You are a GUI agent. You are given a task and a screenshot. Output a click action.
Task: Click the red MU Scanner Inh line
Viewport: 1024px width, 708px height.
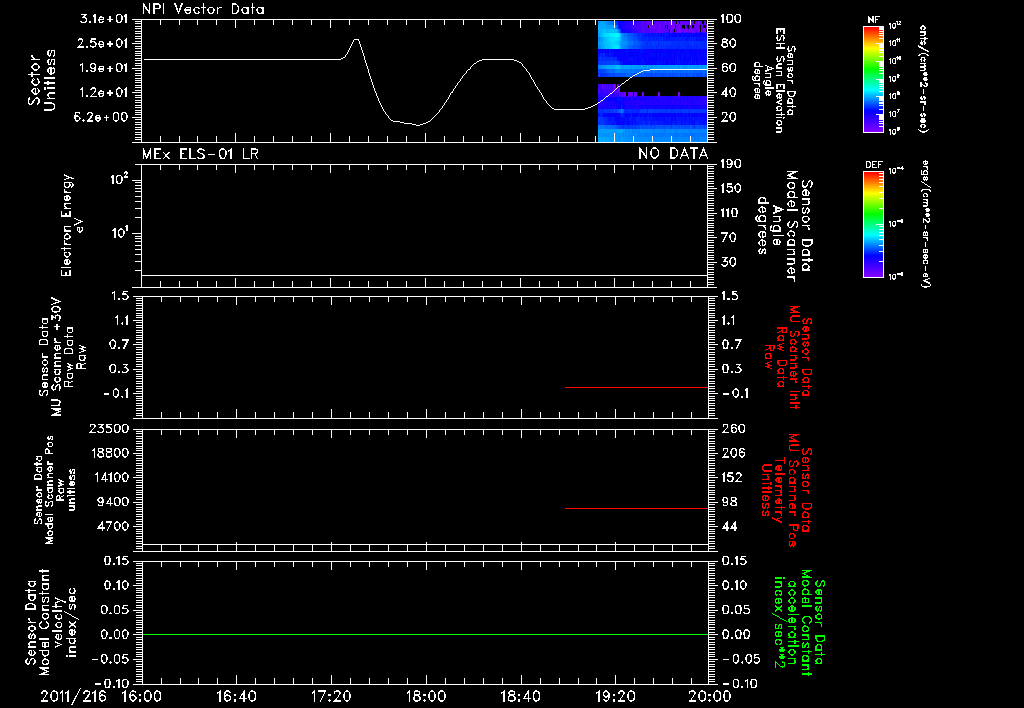click(x=636, y=387)
